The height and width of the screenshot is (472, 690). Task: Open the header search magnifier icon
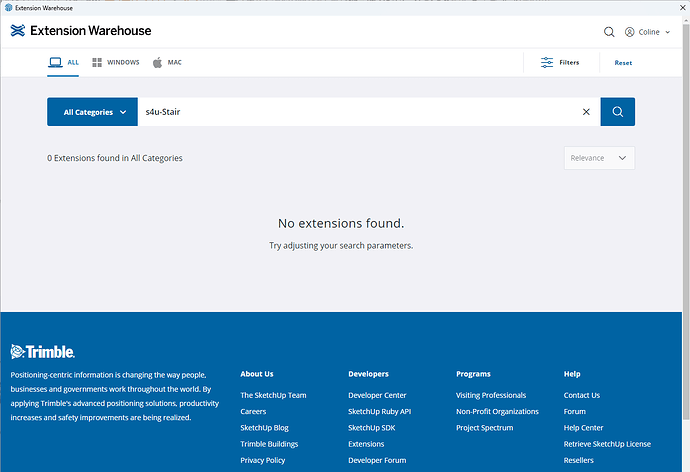click(609, 32)
